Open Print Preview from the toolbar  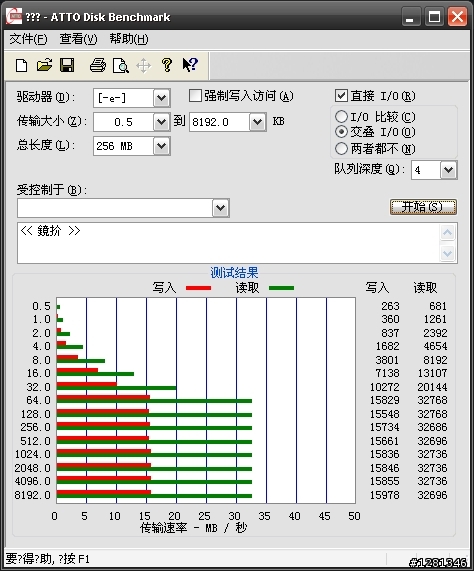click(x=121, y=66)
